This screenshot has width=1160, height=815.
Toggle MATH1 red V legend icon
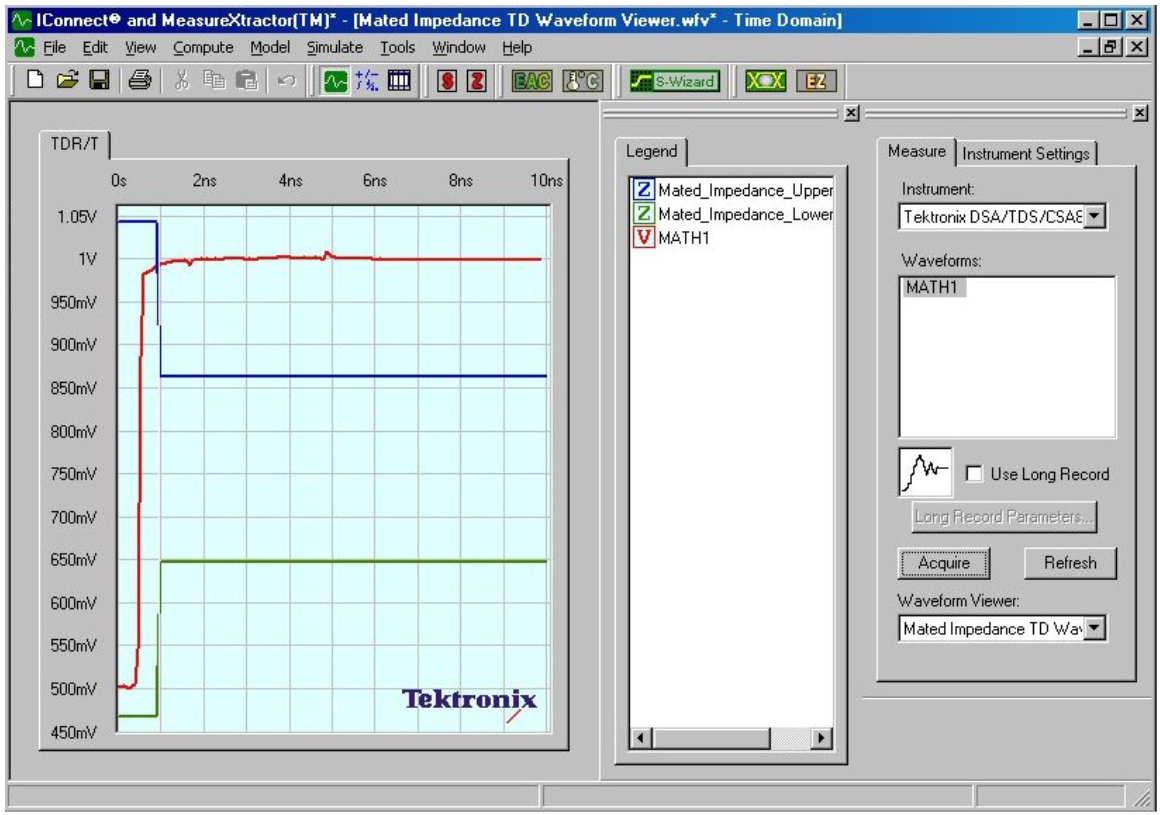pos(644,237)
